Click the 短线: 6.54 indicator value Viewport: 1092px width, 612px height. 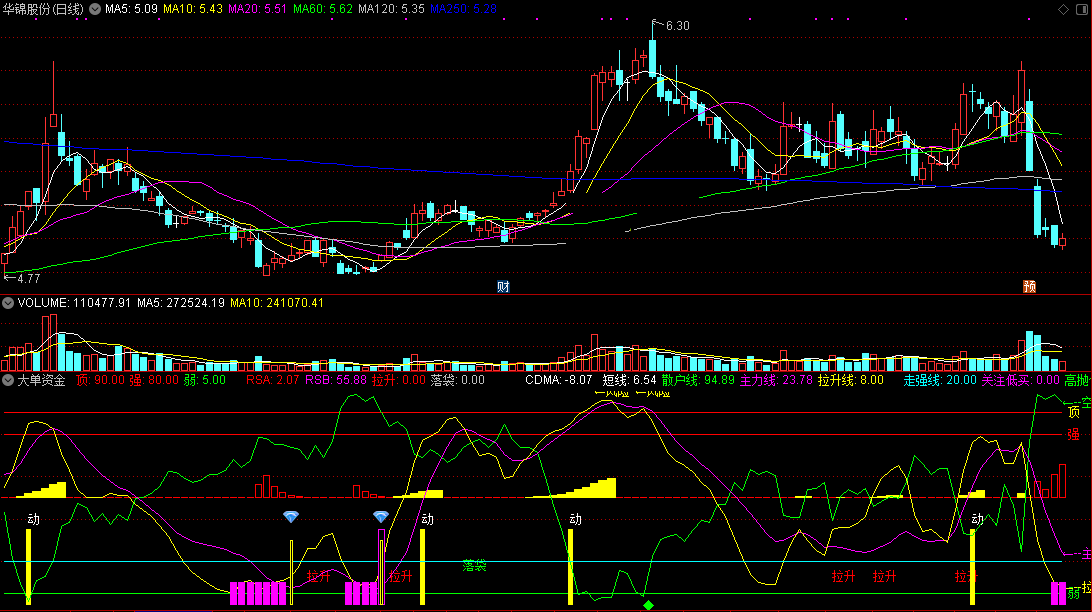coord(629,380)
